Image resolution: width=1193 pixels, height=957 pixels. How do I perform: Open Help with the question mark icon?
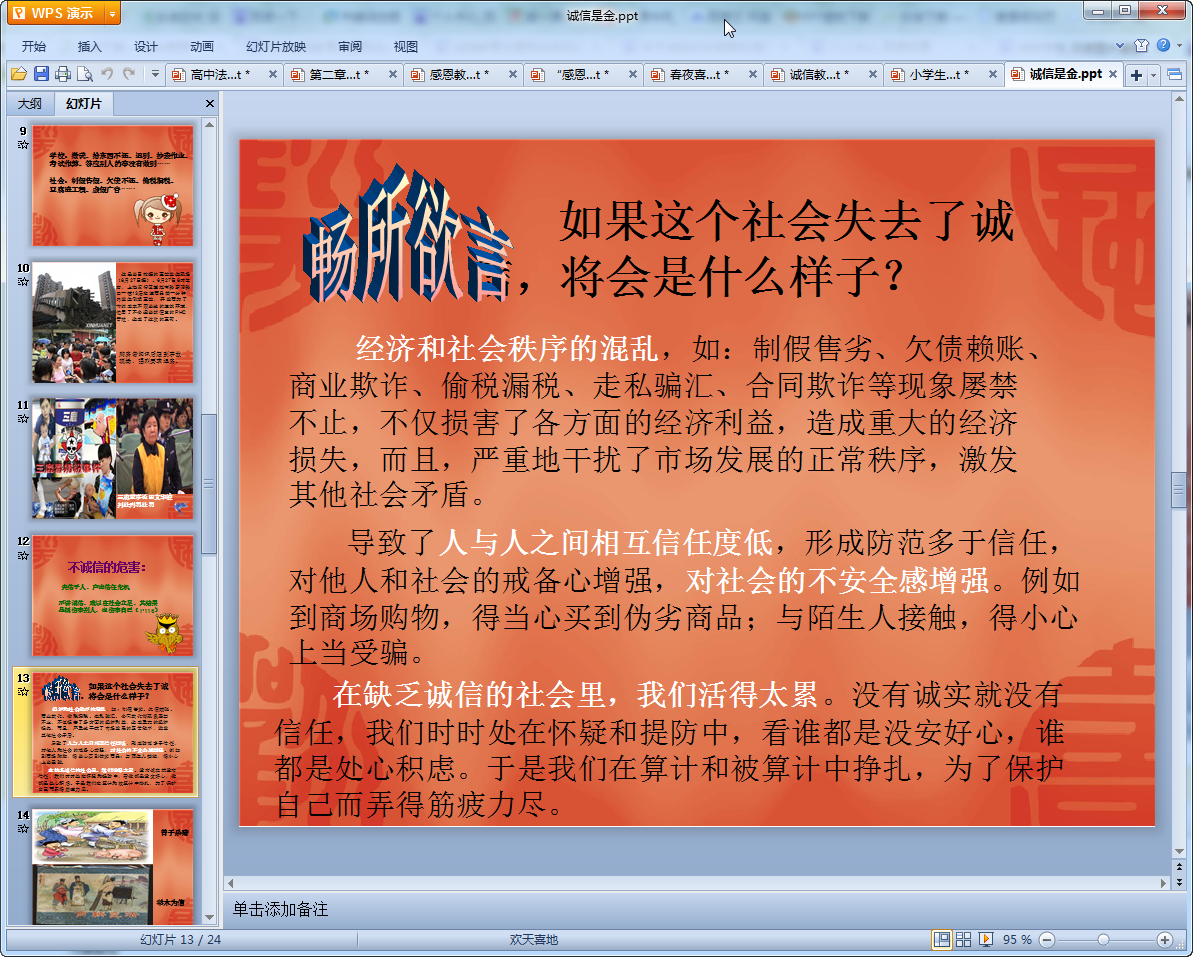(x=1163, y=46)
